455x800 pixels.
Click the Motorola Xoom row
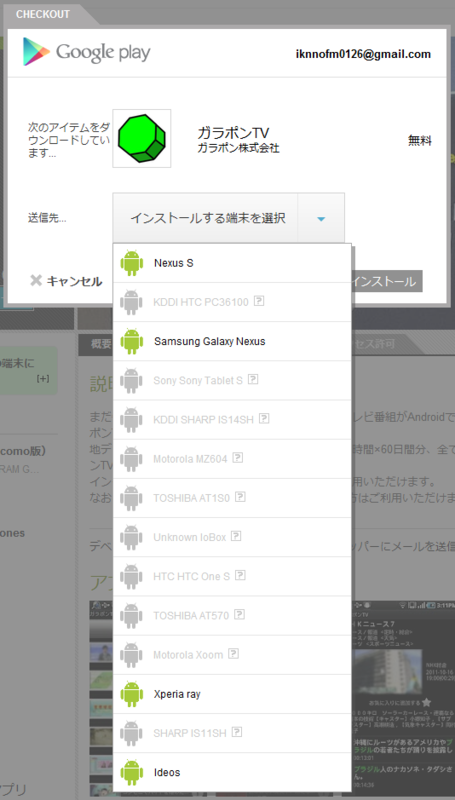(x=232, y=655)
